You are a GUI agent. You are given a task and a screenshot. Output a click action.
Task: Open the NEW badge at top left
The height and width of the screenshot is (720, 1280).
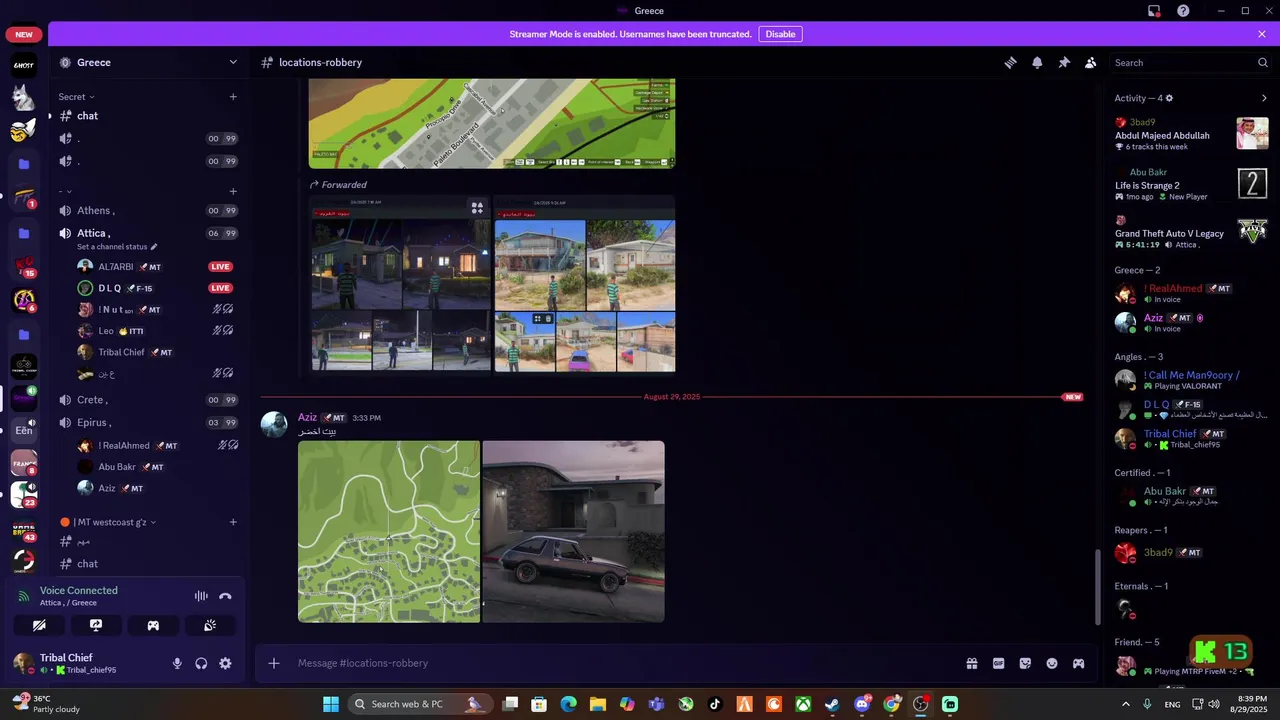click(x=24, y=34)
